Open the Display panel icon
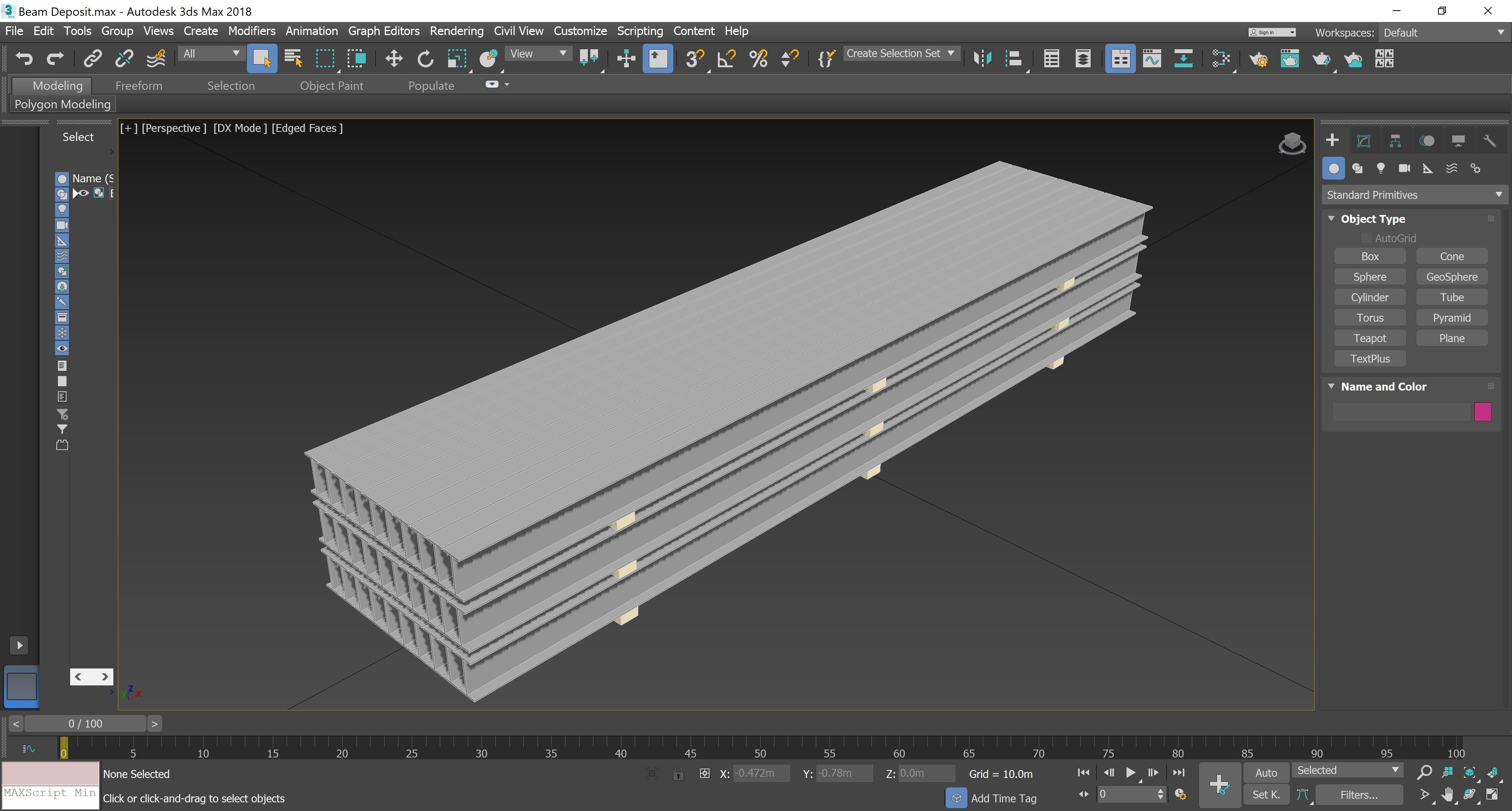Viewport: 1512px width, 811px height. (1458, 141)
